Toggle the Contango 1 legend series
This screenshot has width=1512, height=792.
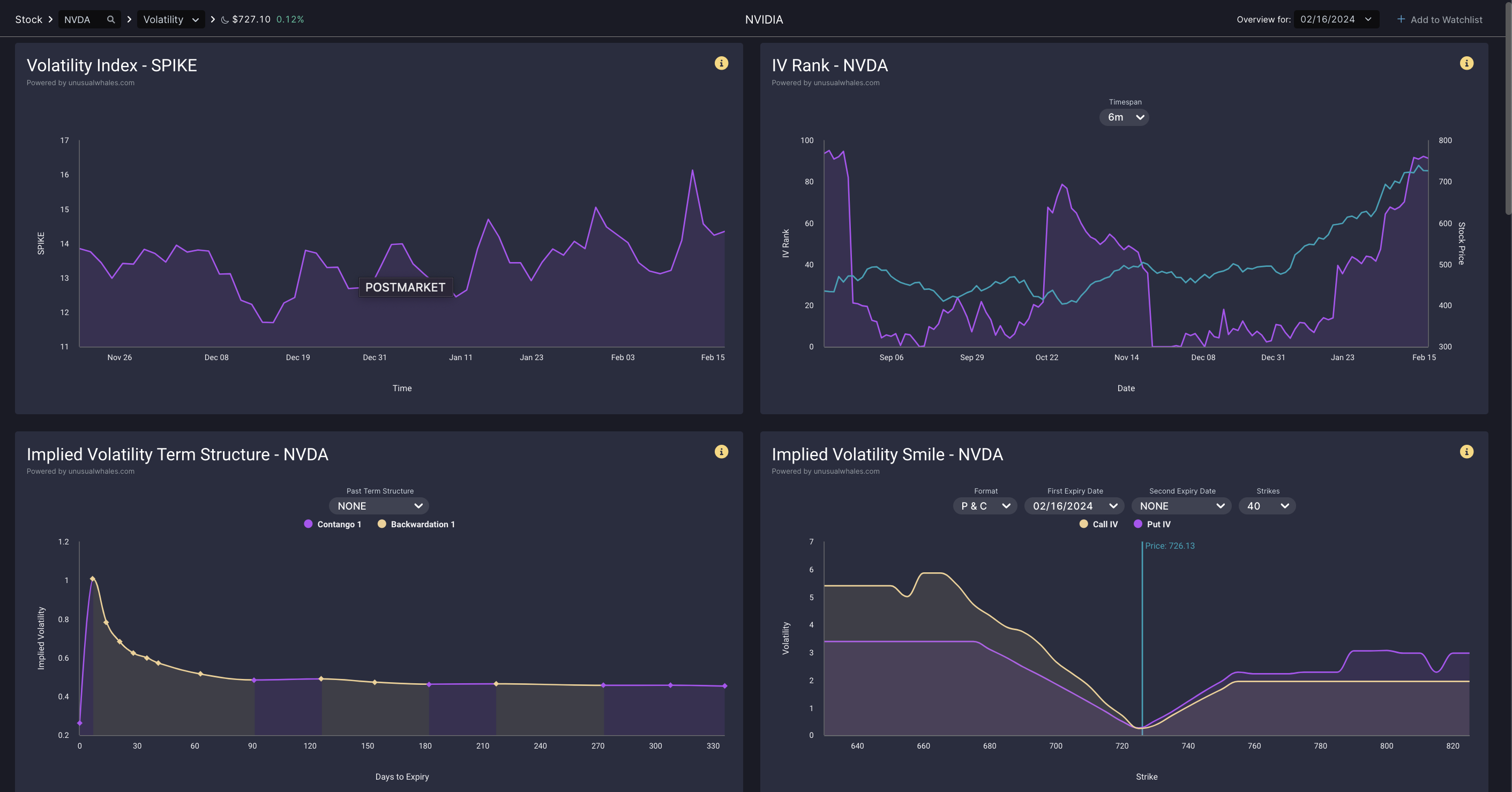tap(333, 524)
